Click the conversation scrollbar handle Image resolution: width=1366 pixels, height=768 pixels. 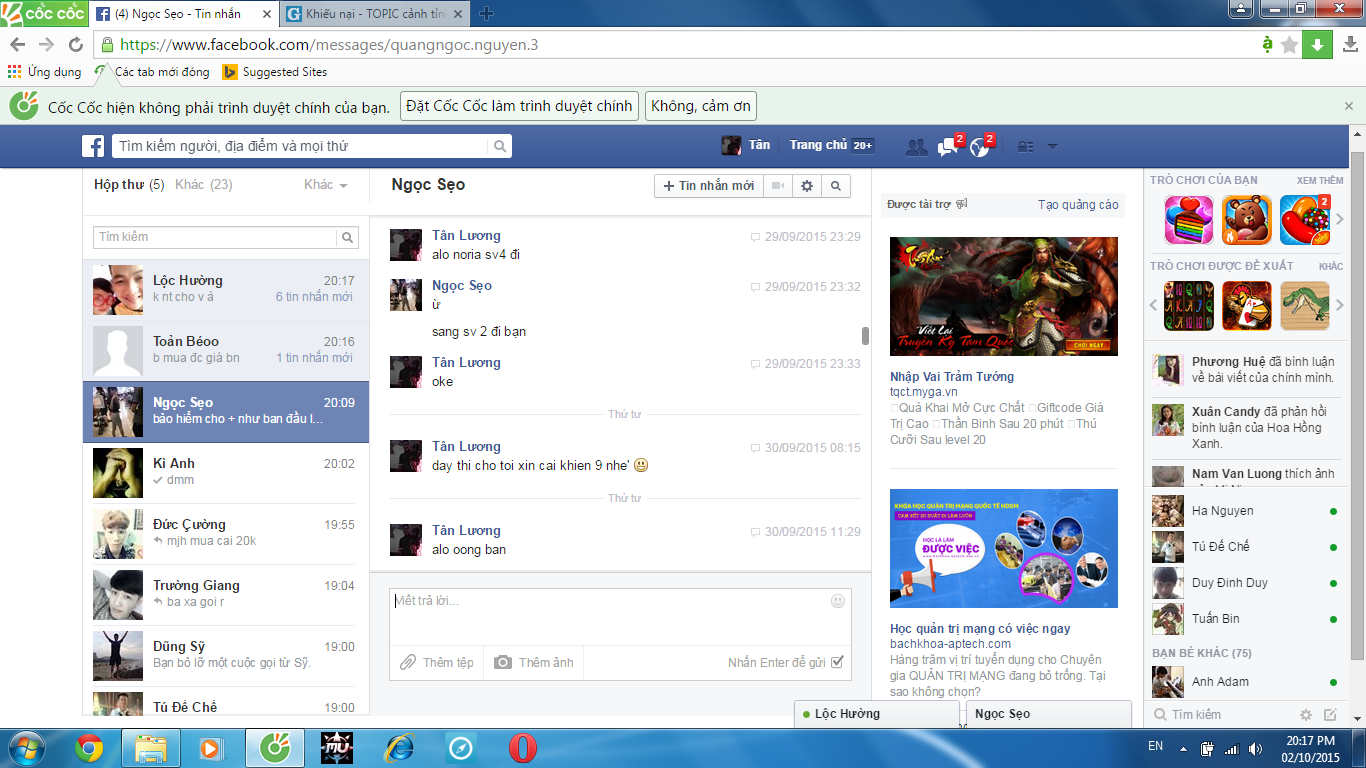tap(865, 336)
